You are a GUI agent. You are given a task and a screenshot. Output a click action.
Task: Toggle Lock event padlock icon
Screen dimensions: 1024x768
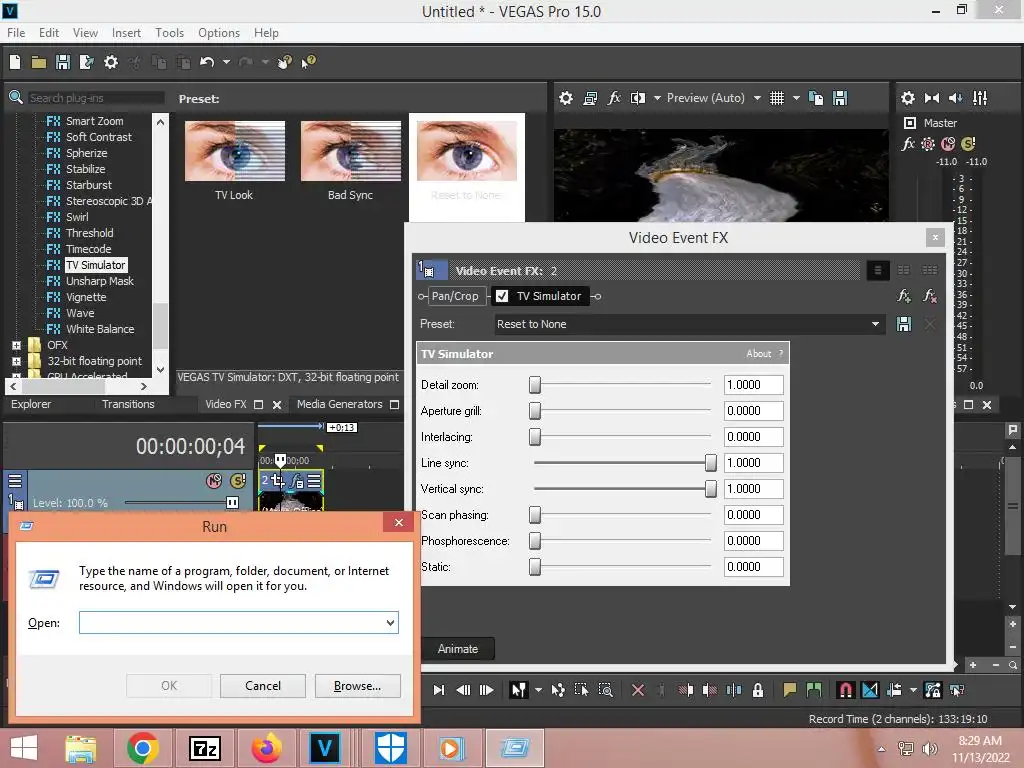(758, 690)
